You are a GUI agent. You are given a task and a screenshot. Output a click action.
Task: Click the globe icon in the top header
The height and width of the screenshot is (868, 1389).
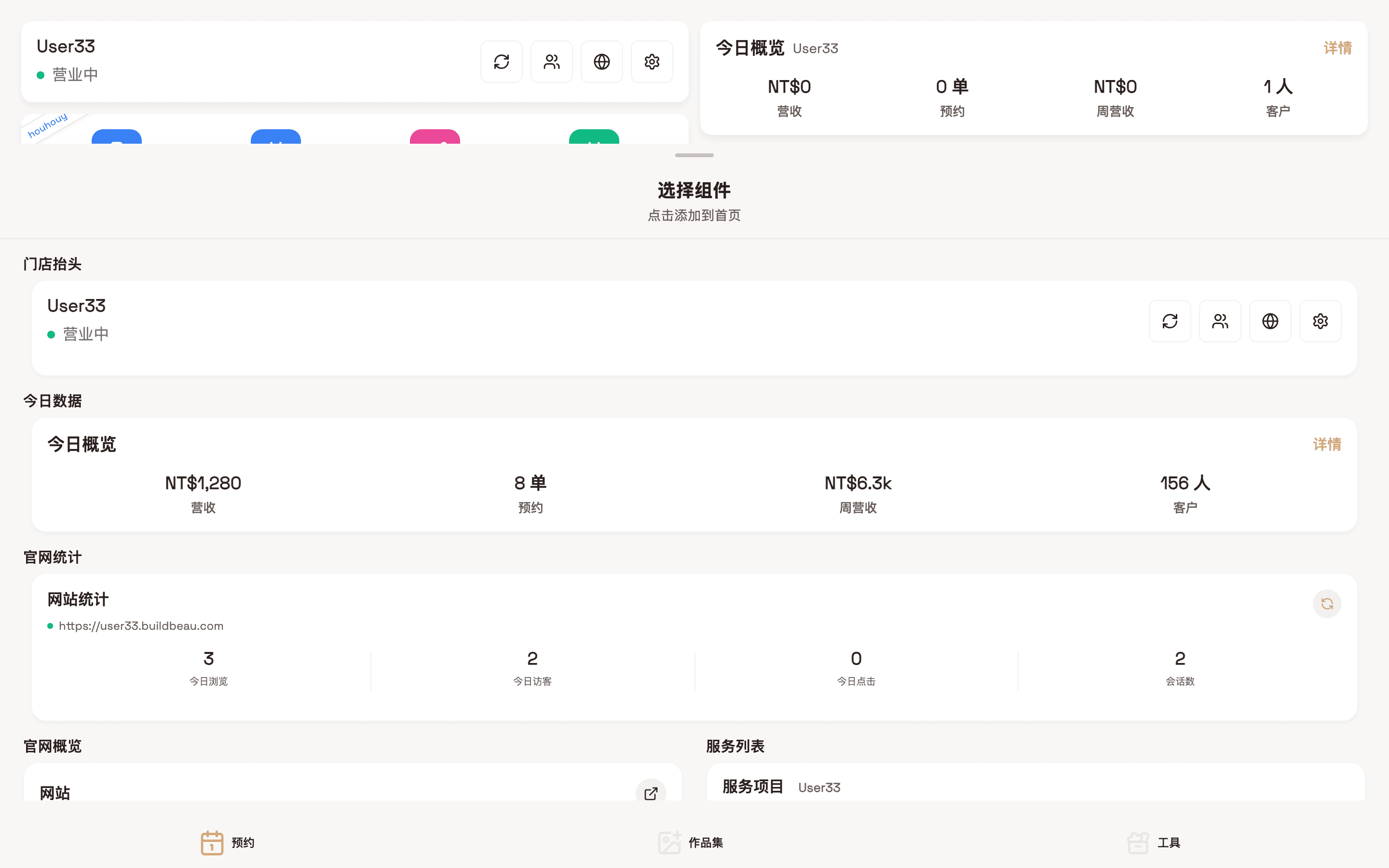tap(601, 61)
